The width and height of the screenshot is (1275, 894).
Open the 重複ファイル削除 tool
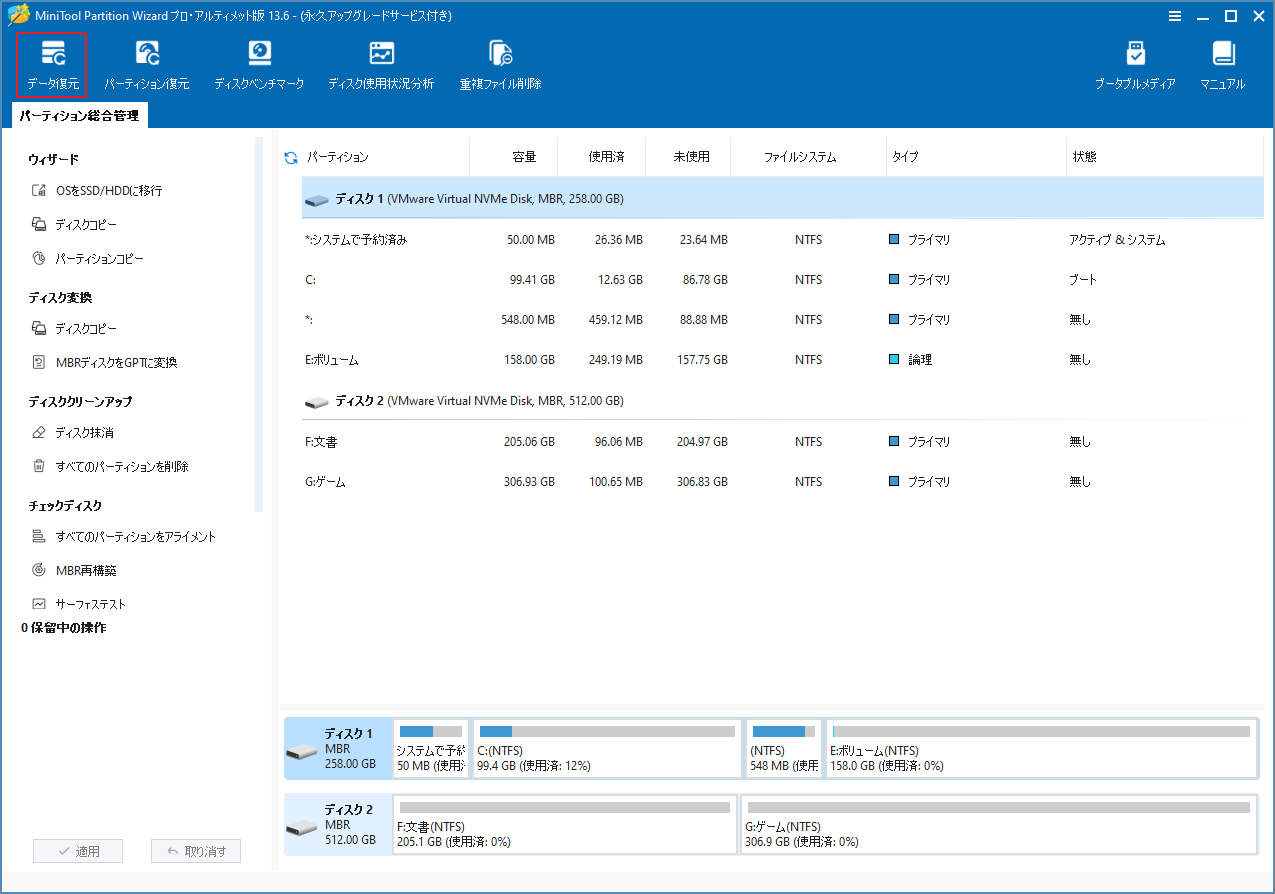[500, 63]
